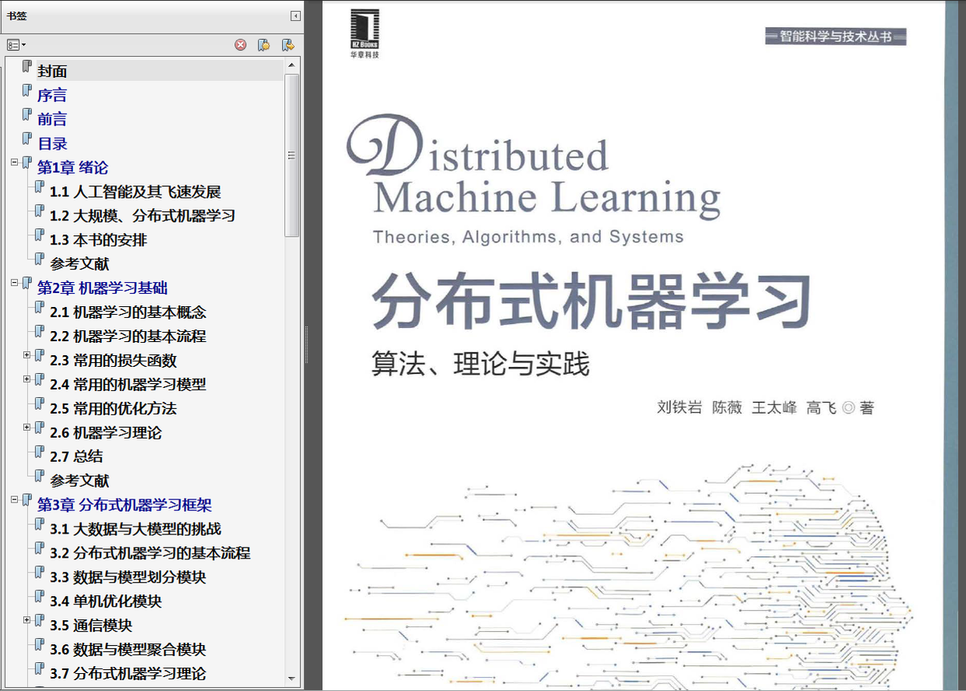Open the 前言 bookmark
966x691 pixels.
point(52,119)
